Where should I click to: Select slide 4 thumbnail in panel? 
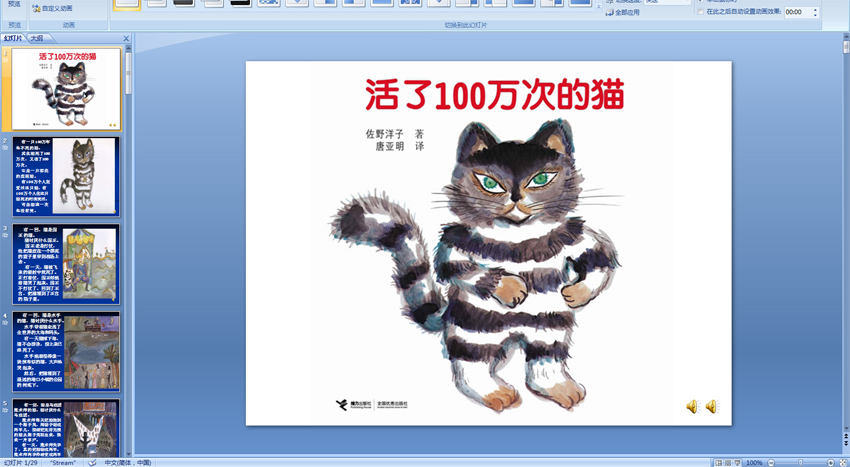tap(66, 351)
